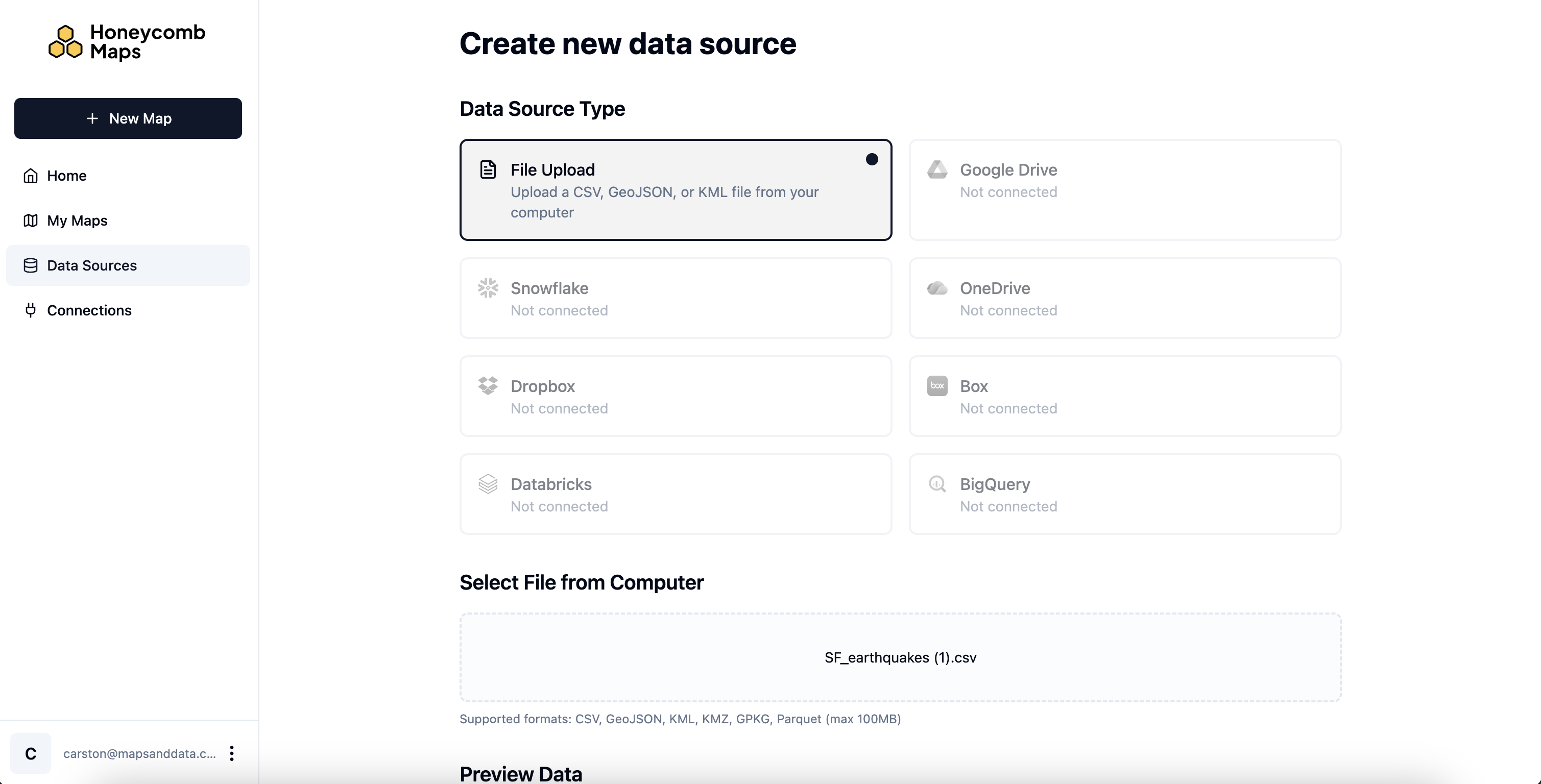This screenshot has height=784, width=1541.
Task: Click the Dropbox connector icon
Action: coord(489,386)
